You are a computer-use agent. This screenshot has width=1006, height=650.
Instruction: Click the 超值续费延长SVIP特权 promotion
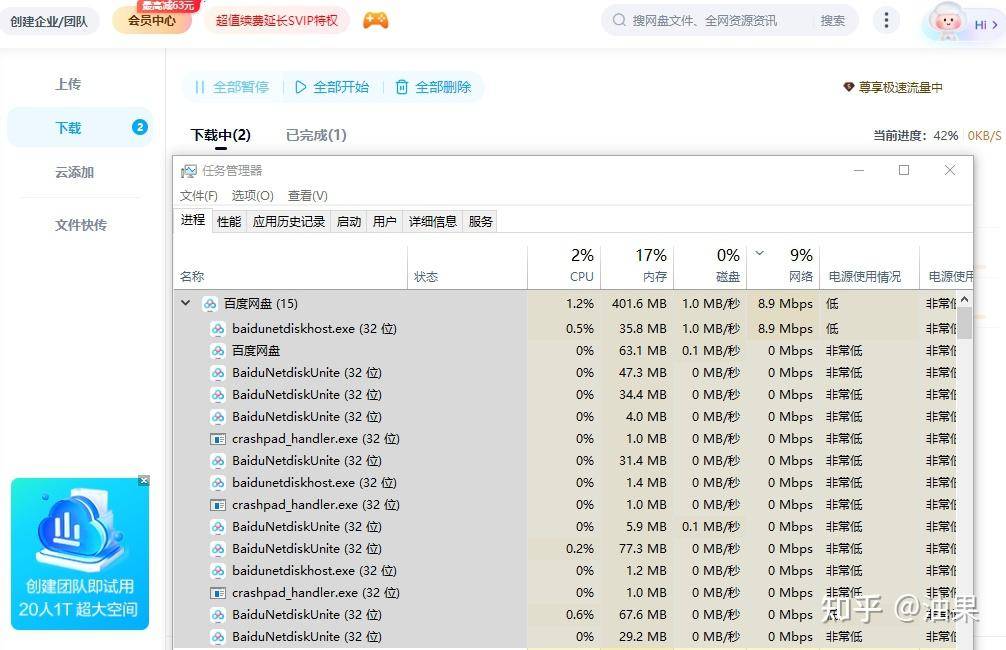[x=277, y=21]
